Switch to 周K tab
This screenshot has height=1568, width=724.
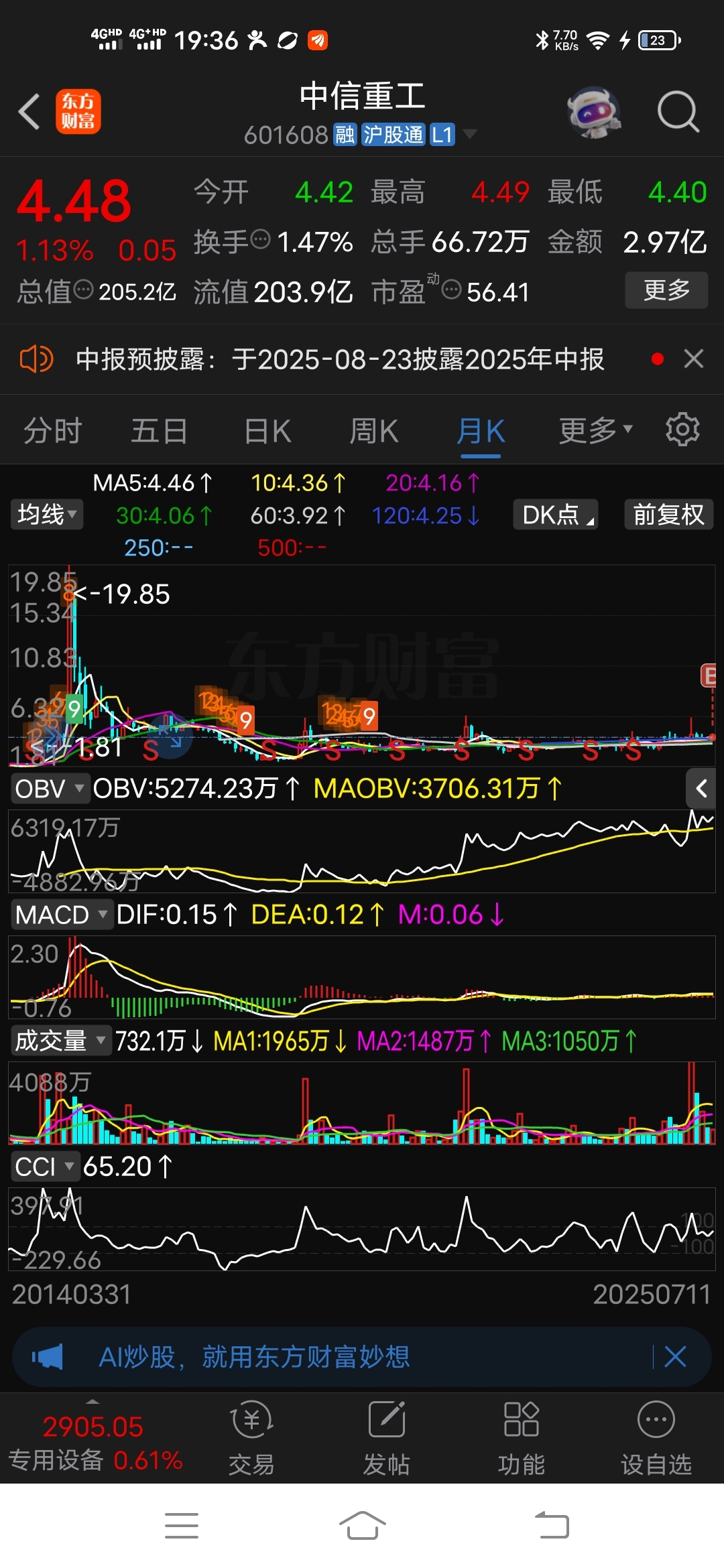(x=374, y=430)
